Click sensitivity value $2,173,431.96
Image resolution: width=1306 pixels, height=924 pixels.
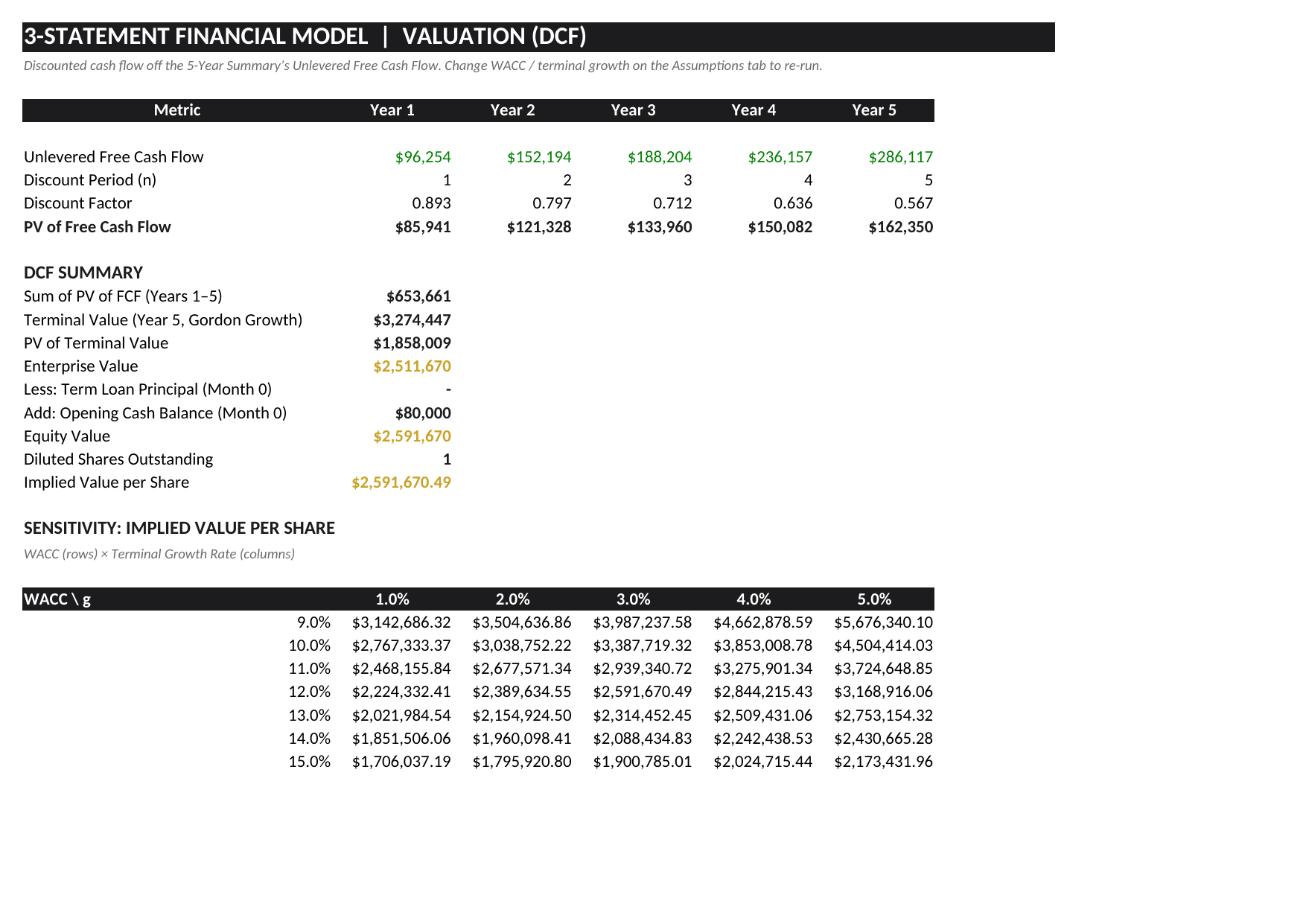click(884, 762)
